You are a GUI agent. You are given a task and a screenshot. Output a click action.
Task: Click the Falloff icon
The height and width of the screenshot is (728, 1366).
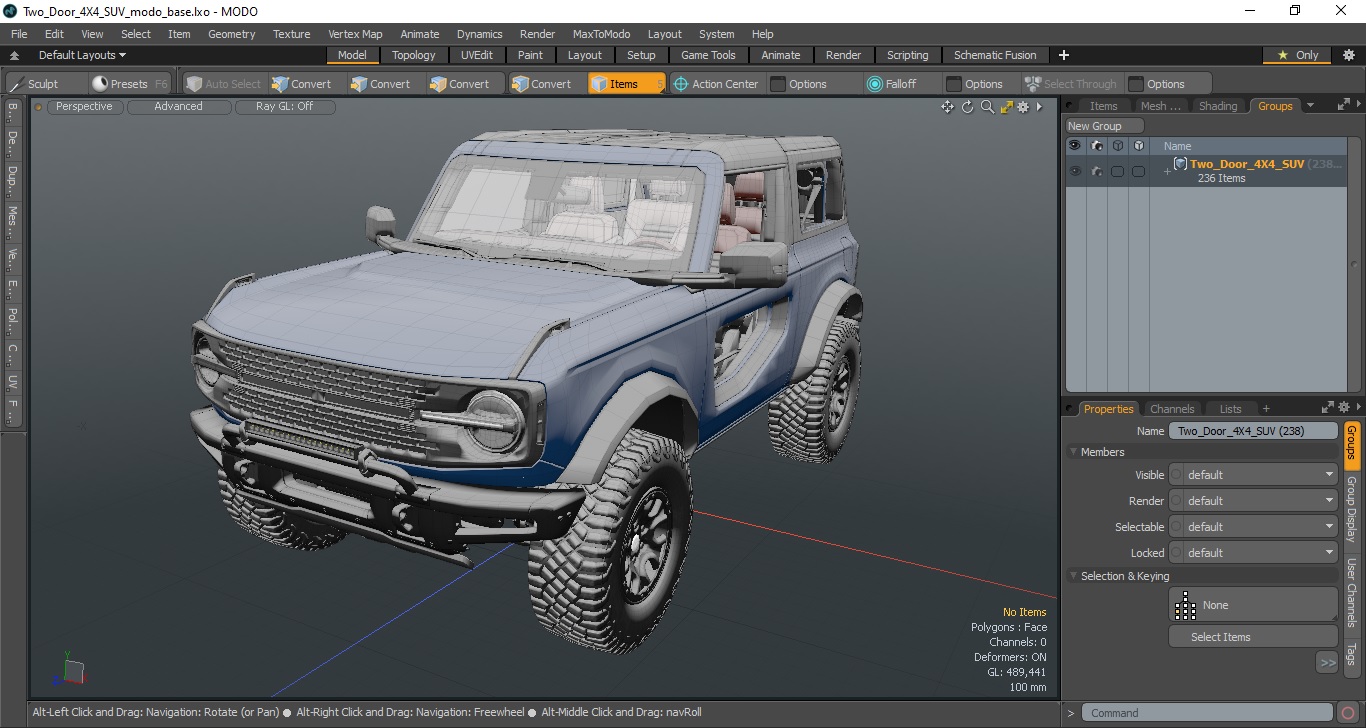[x=875, y=84]
